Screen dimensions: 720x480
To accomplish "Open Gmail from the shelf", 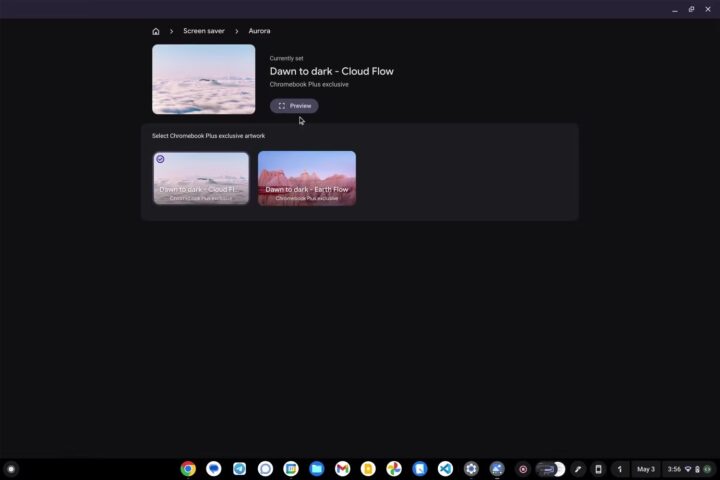I will tap(343, 469).
